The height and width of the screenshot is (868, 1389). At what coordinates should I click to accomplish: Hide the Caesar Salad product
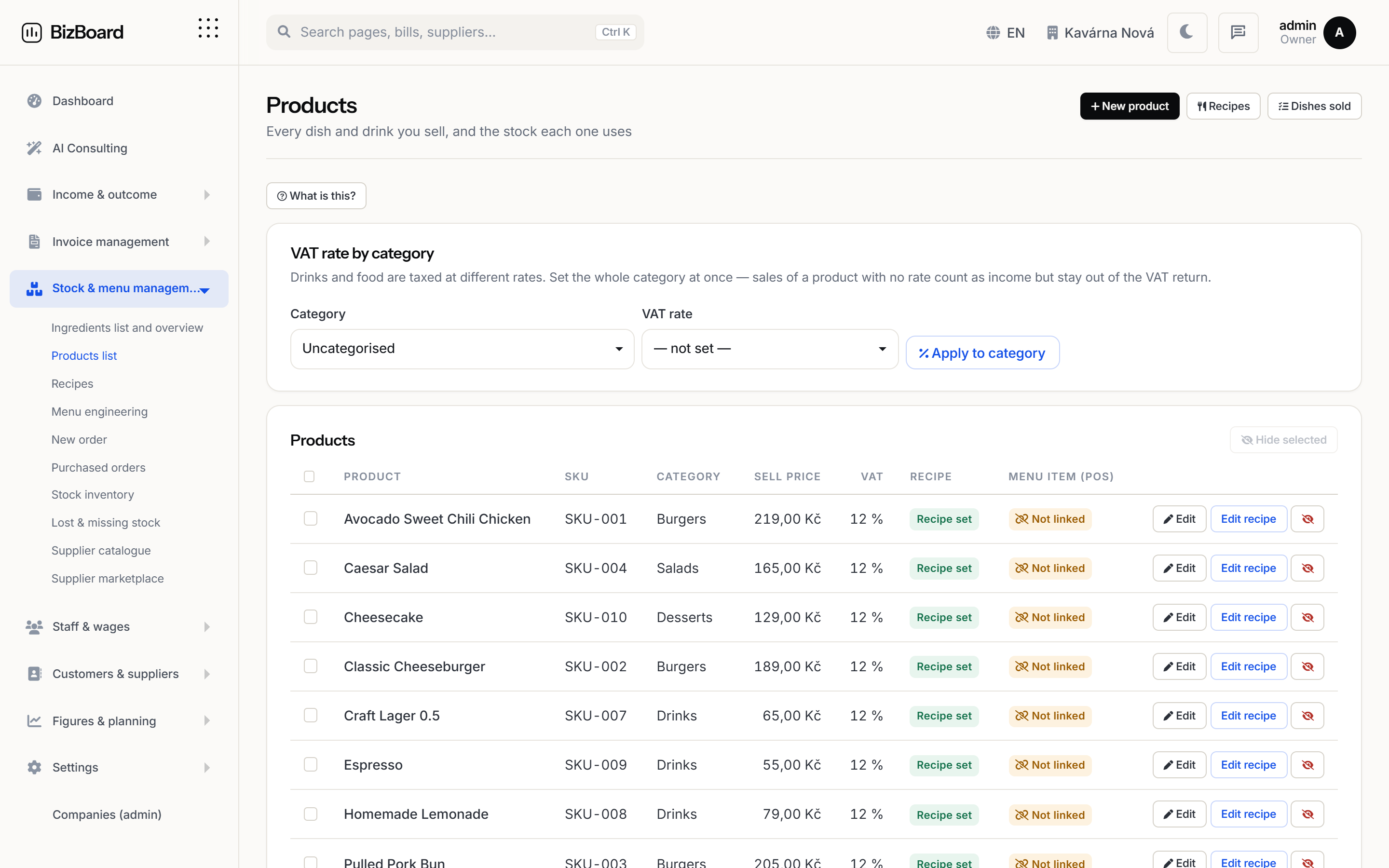click(x=1307, y=569)
